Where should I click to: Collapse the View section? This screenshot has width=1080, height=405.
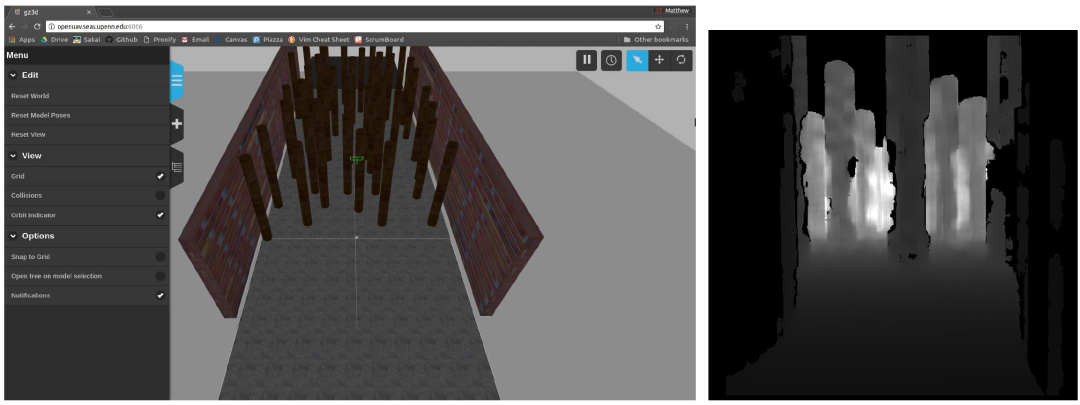13,156
